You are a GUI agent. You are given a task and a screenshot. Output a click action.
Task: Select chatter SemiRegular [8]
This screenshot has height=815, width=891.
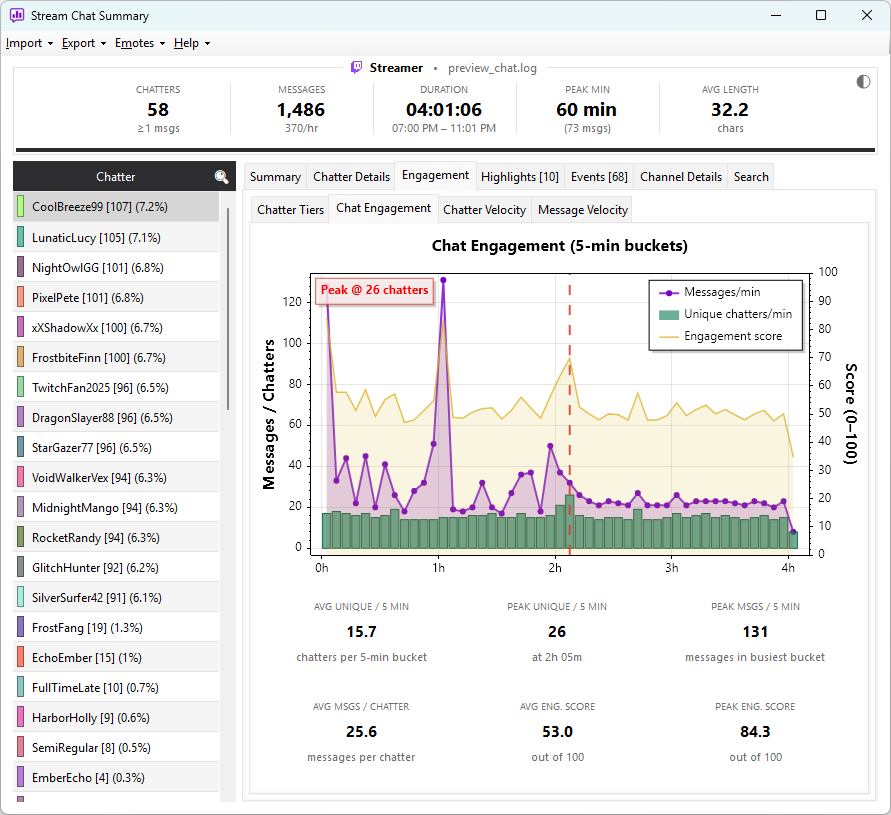[116, 748]
